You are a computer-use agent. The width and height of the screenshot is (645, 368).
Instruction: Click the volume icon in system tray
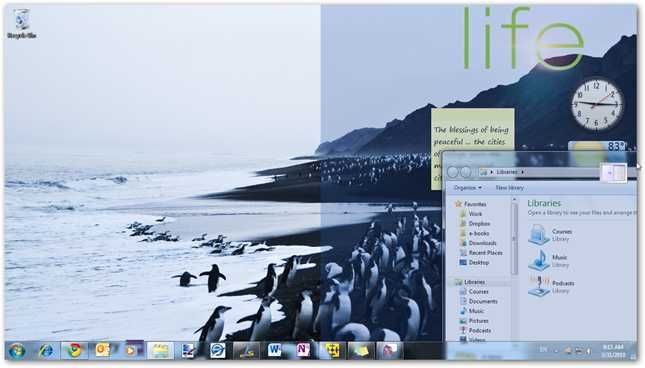pos(589,351)
